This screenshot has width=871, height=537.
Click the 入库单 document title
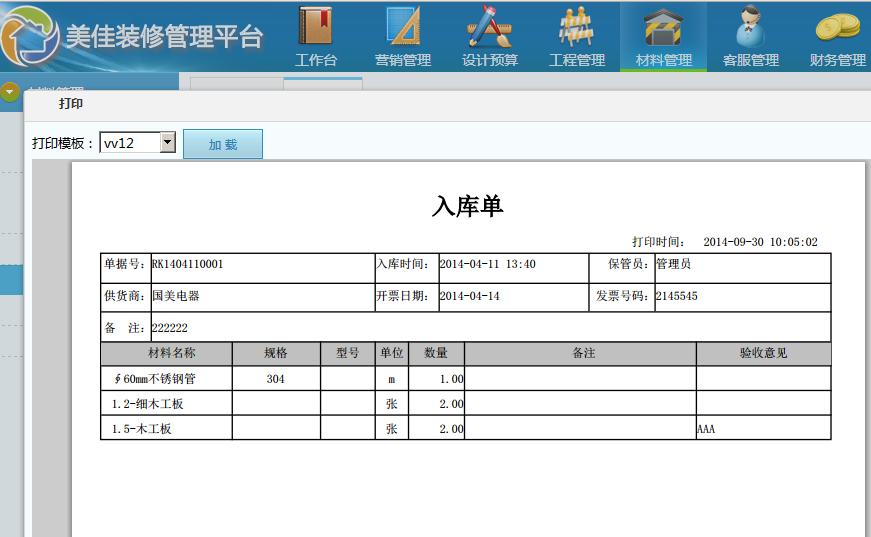click(467, 206)
